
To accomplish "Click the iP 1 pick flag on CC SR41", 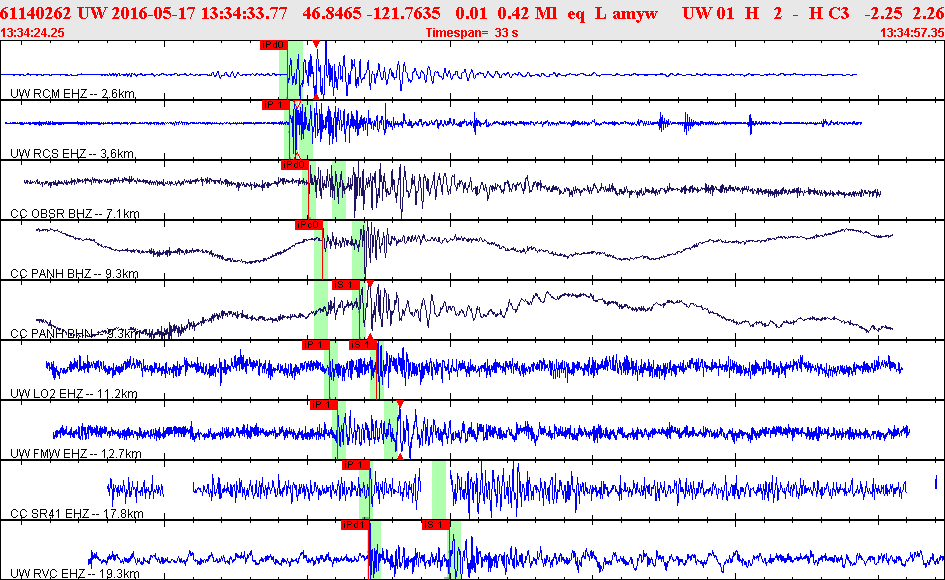I will pos(355,465).
